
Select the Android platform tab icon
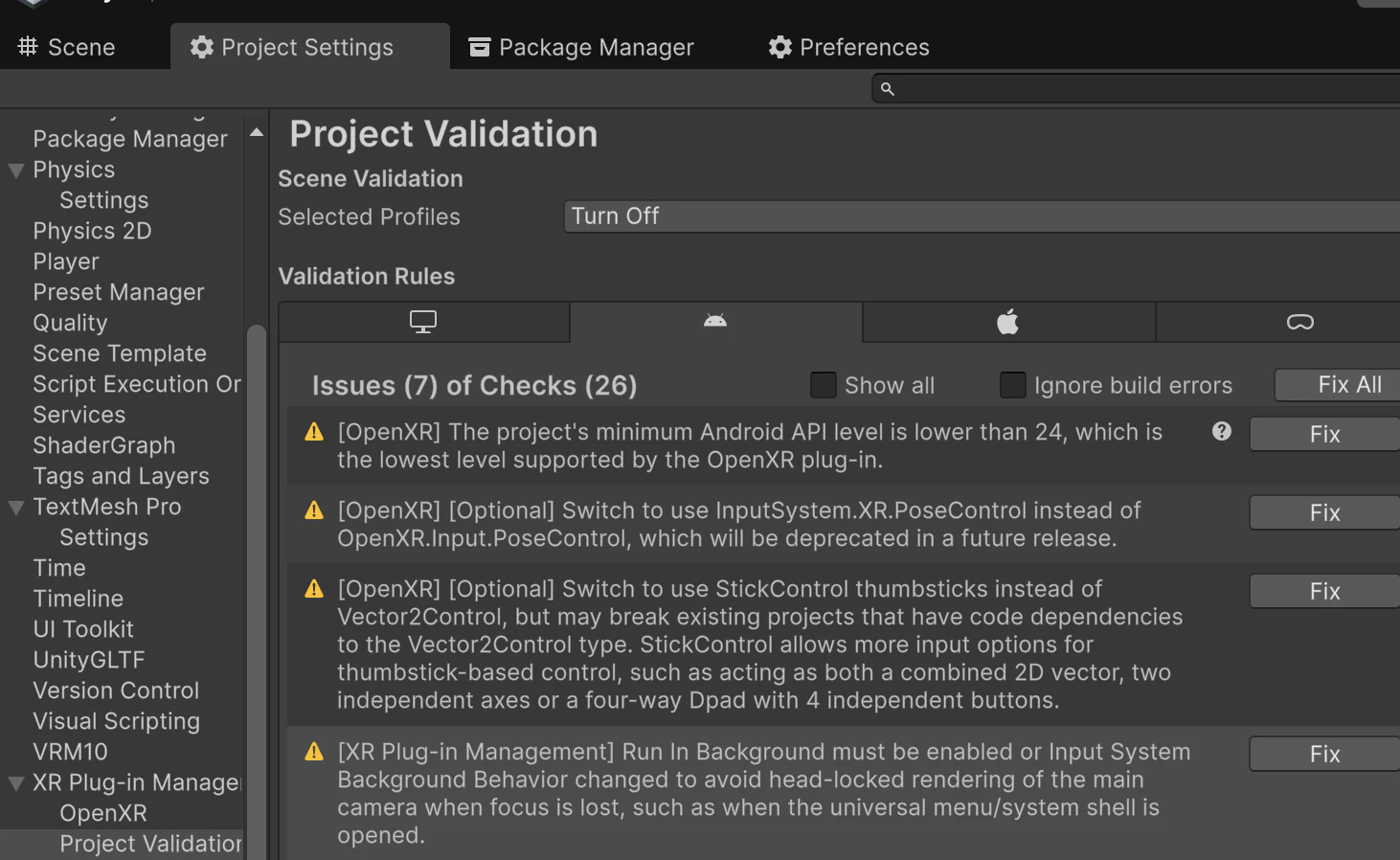pos(715,322)
